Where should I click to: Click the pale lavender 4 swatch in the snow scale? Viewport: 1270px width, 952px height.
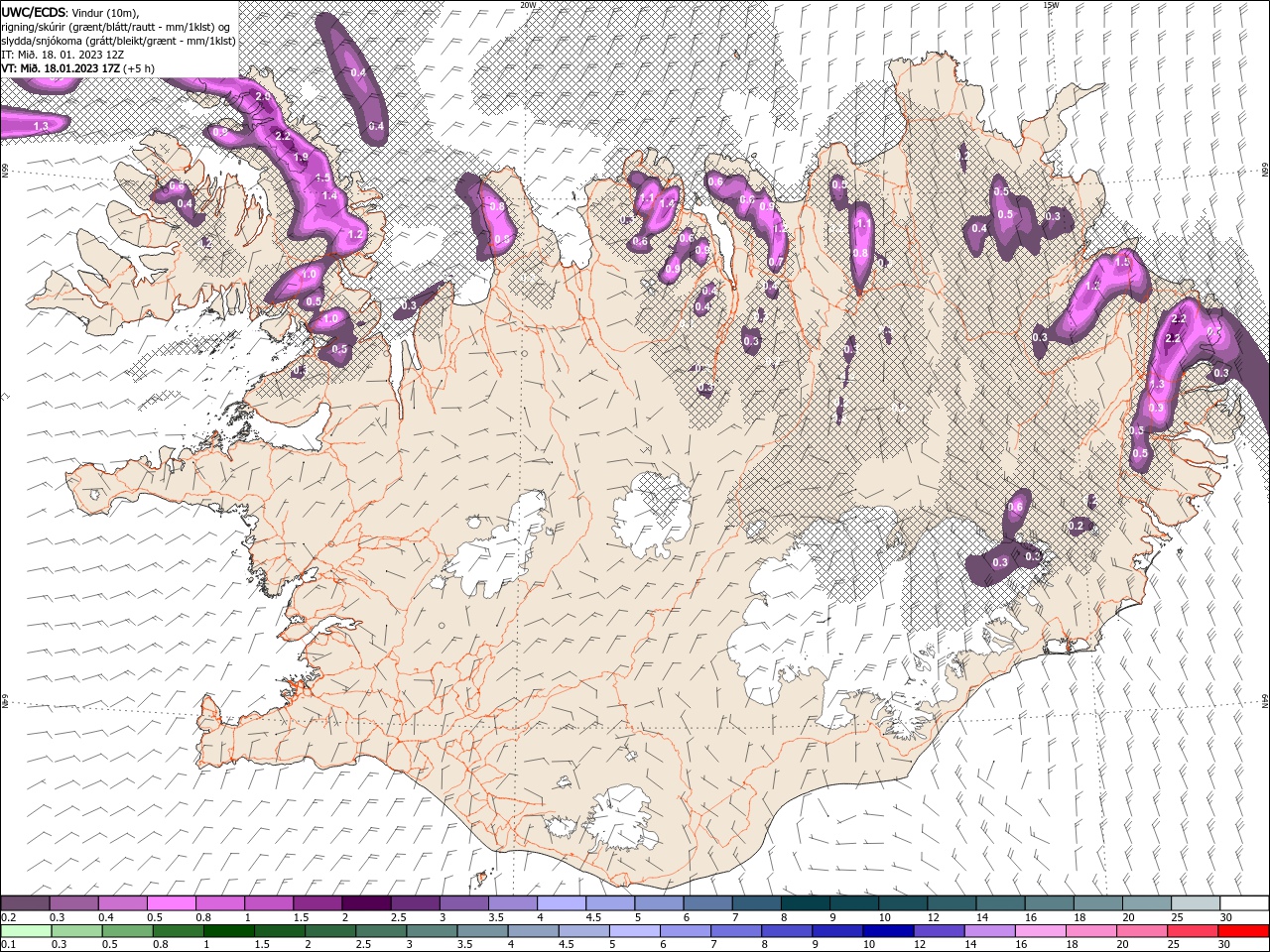(x=561, y=903)
